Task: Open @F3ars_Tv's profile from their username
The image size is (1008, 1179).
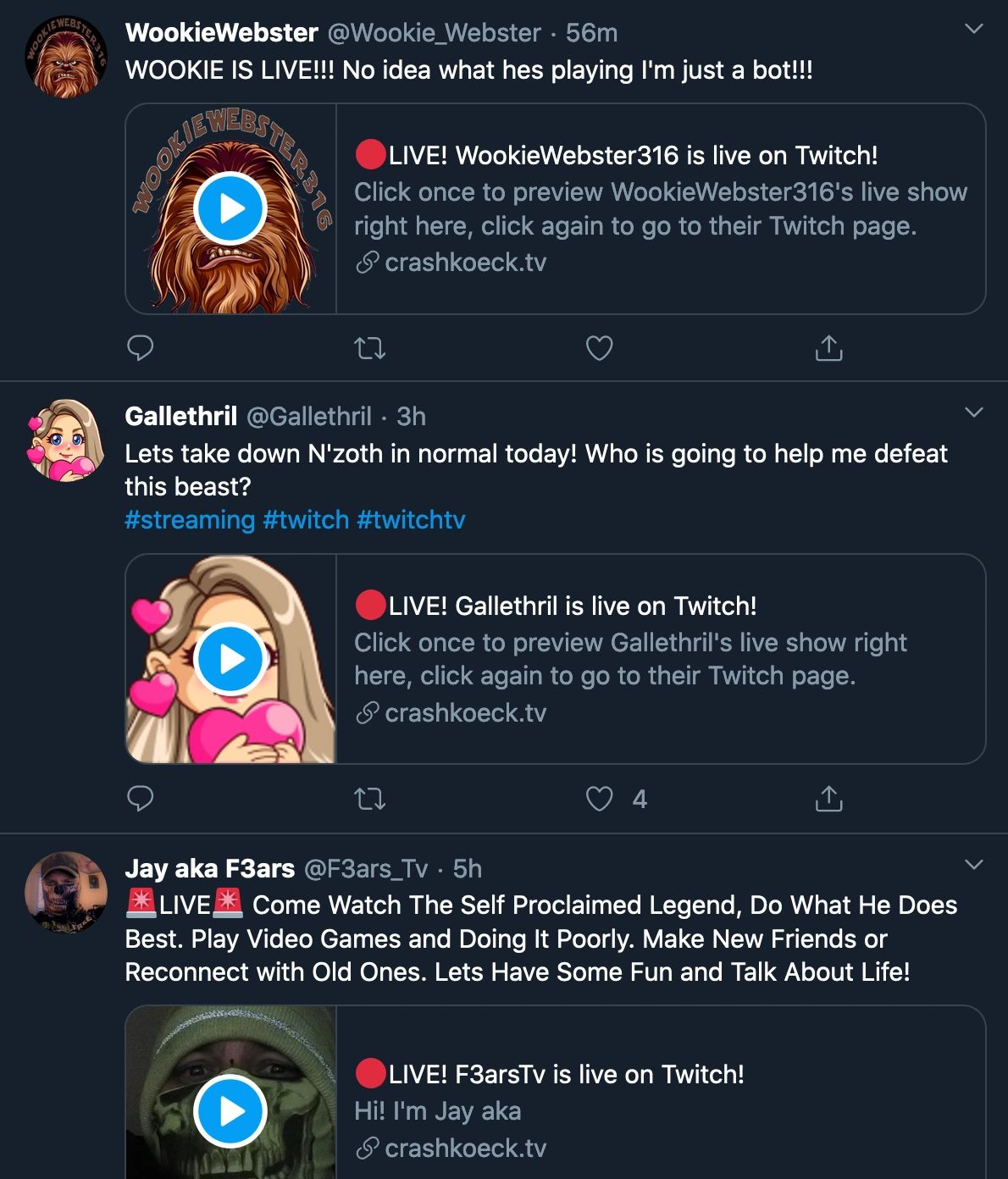Action: click(364, 869)
